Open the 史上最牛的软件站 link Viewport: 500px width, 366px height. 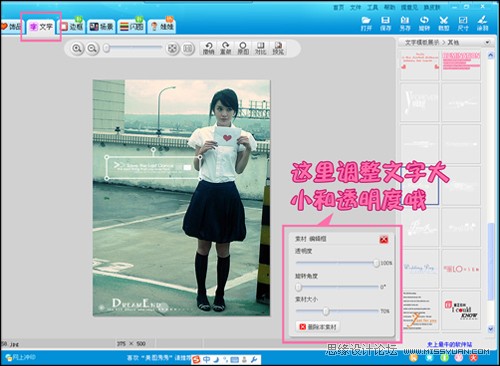pos(450,344)
